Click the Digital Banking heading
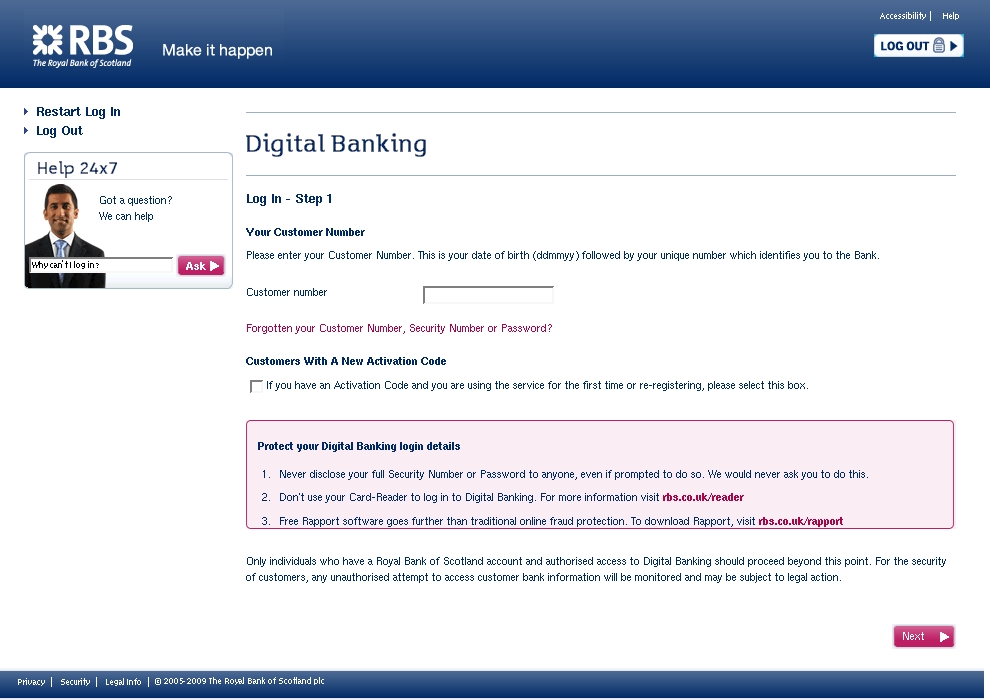 coord(336,144)
